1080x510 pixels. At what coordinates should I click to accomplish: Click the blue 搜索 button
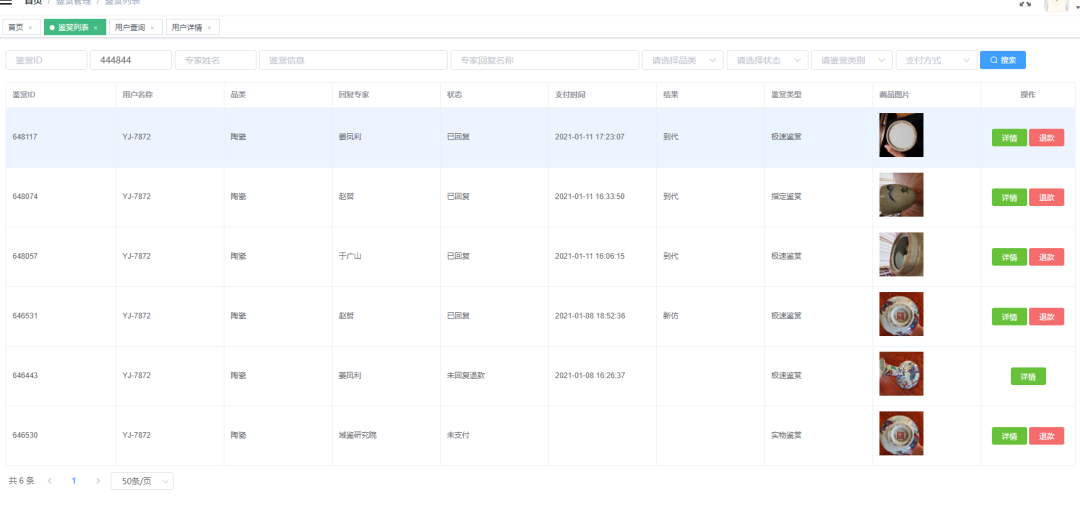[x=1003, y=60]
